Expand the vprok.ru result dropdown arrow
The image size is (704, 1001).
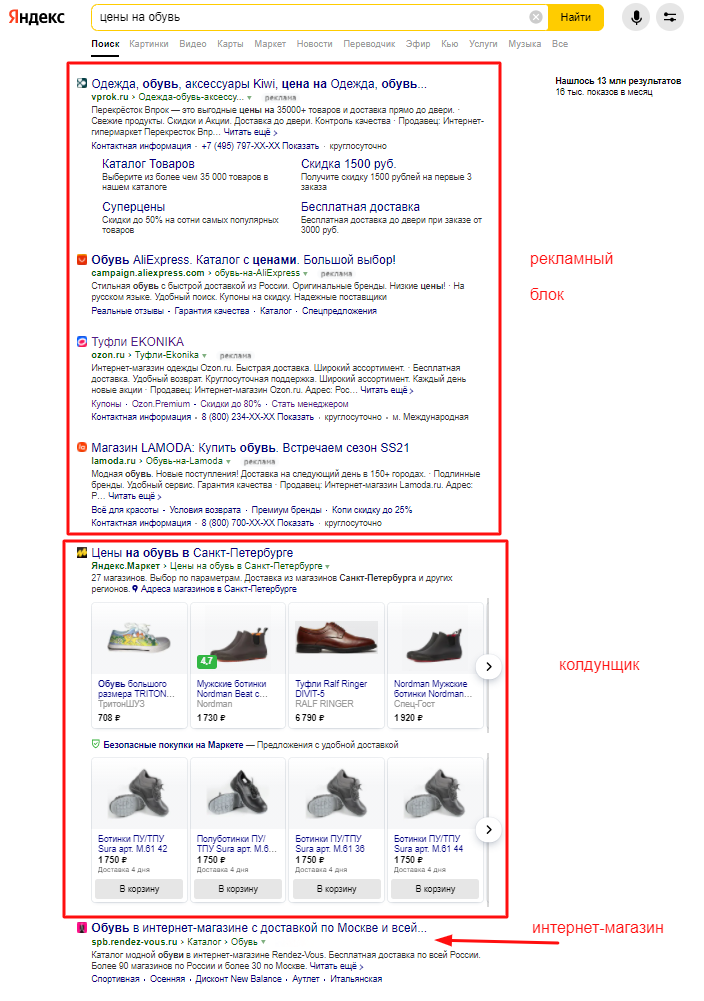coord(250,98)
